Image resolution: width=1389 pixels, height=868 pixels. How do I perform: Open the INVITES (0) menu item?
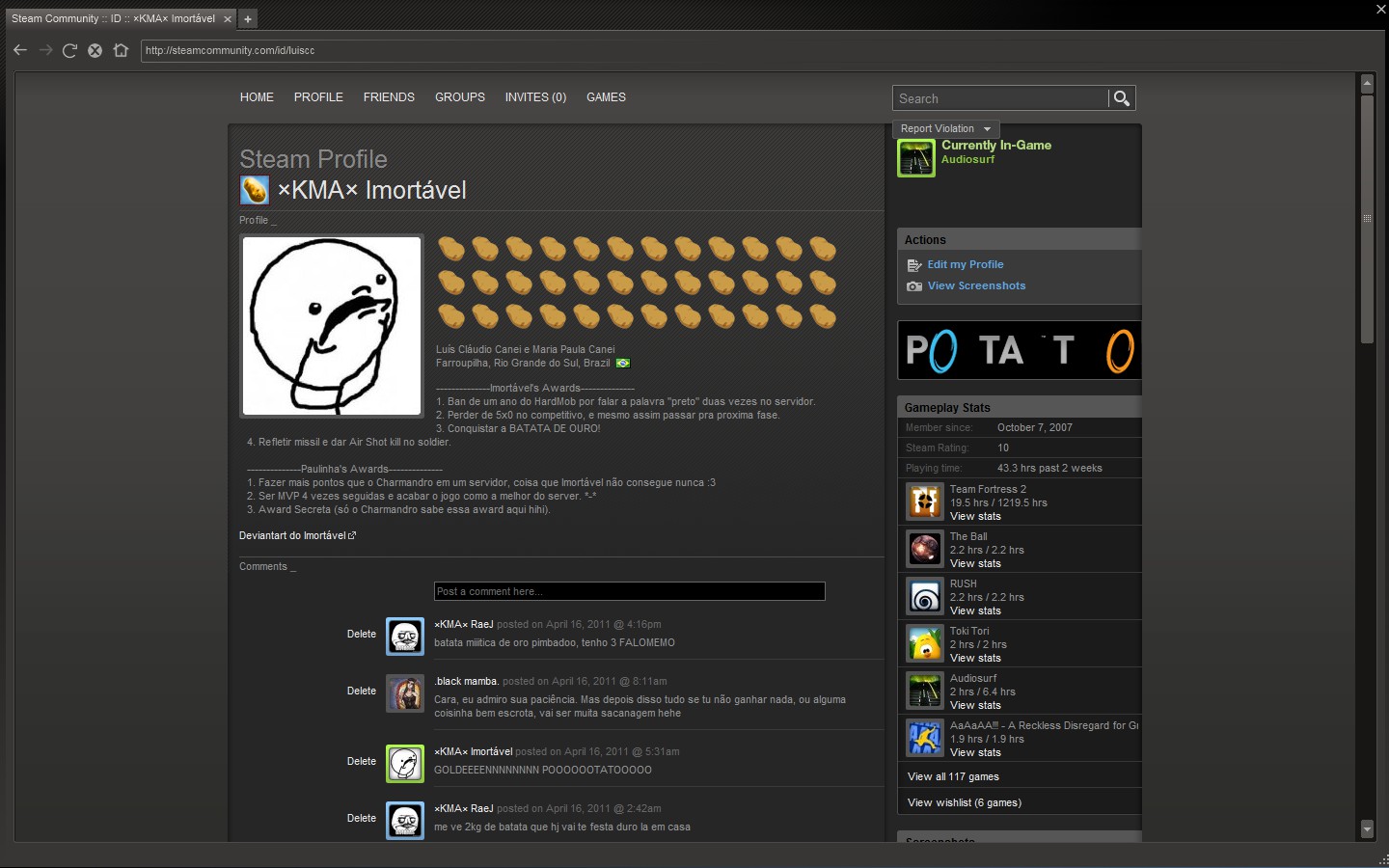coord(535,97)
